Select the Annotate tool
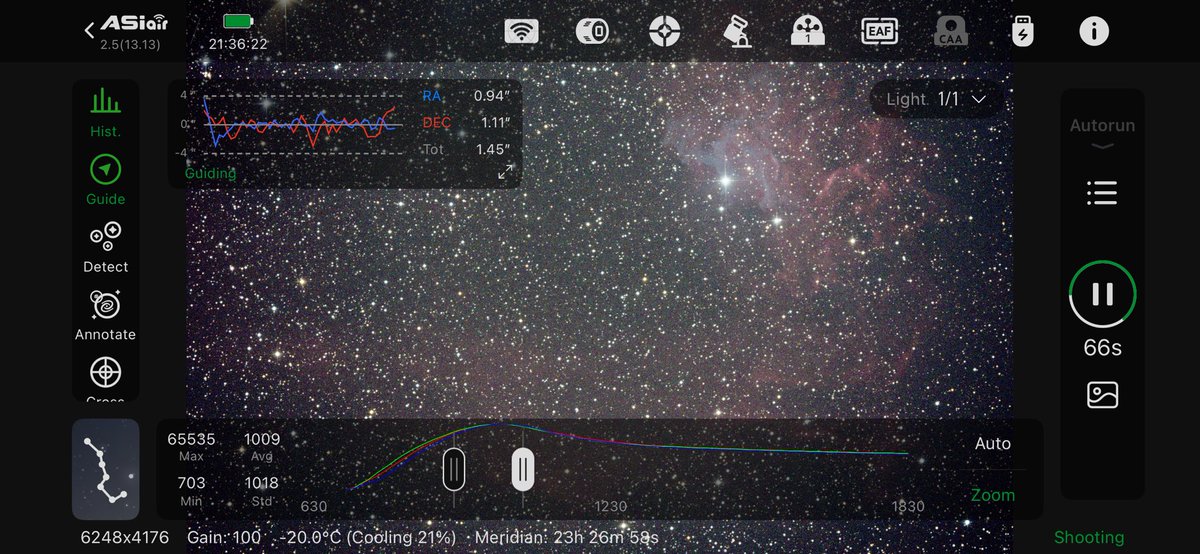1200x554 pixels. [105, 315]
